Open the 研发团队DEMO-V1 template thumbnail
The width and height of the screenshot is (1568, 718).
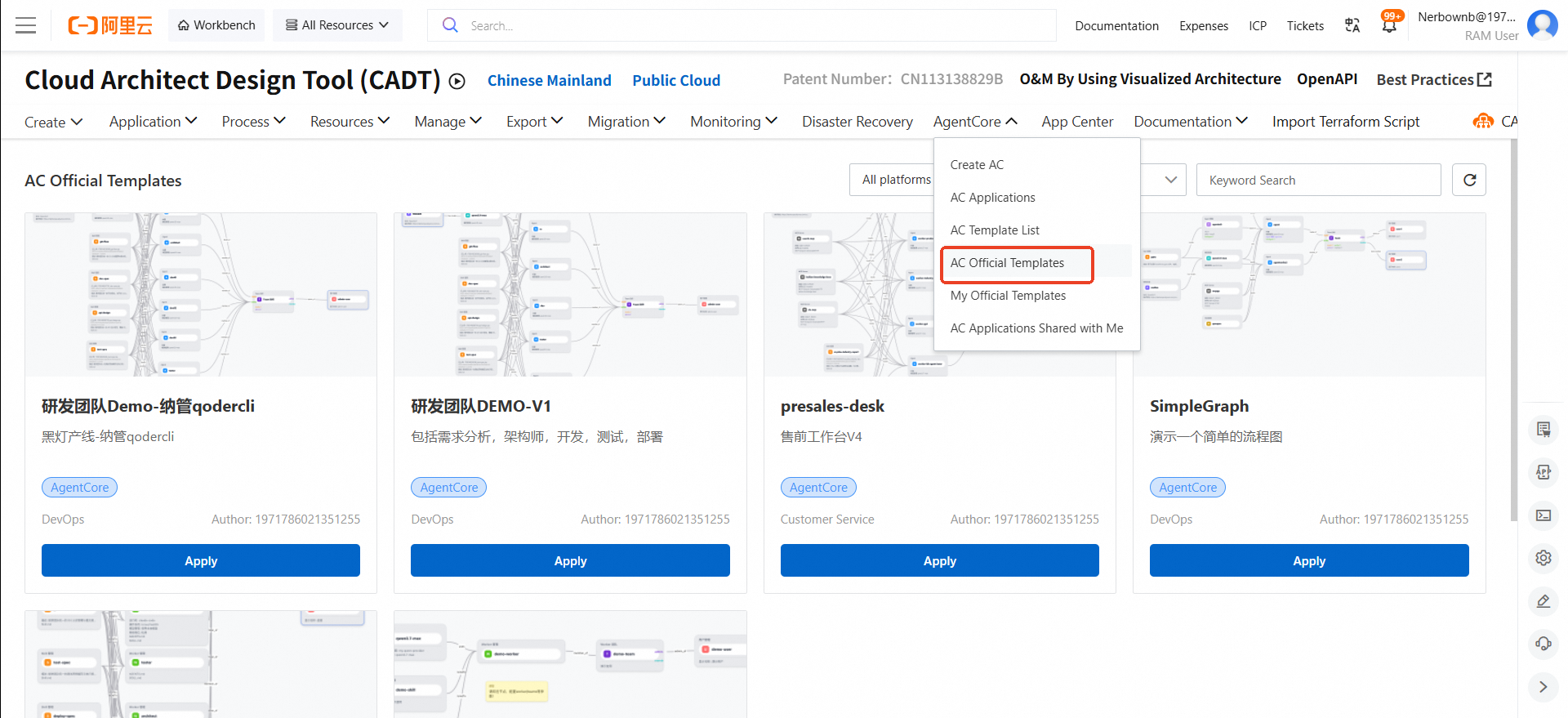point(570,295)
